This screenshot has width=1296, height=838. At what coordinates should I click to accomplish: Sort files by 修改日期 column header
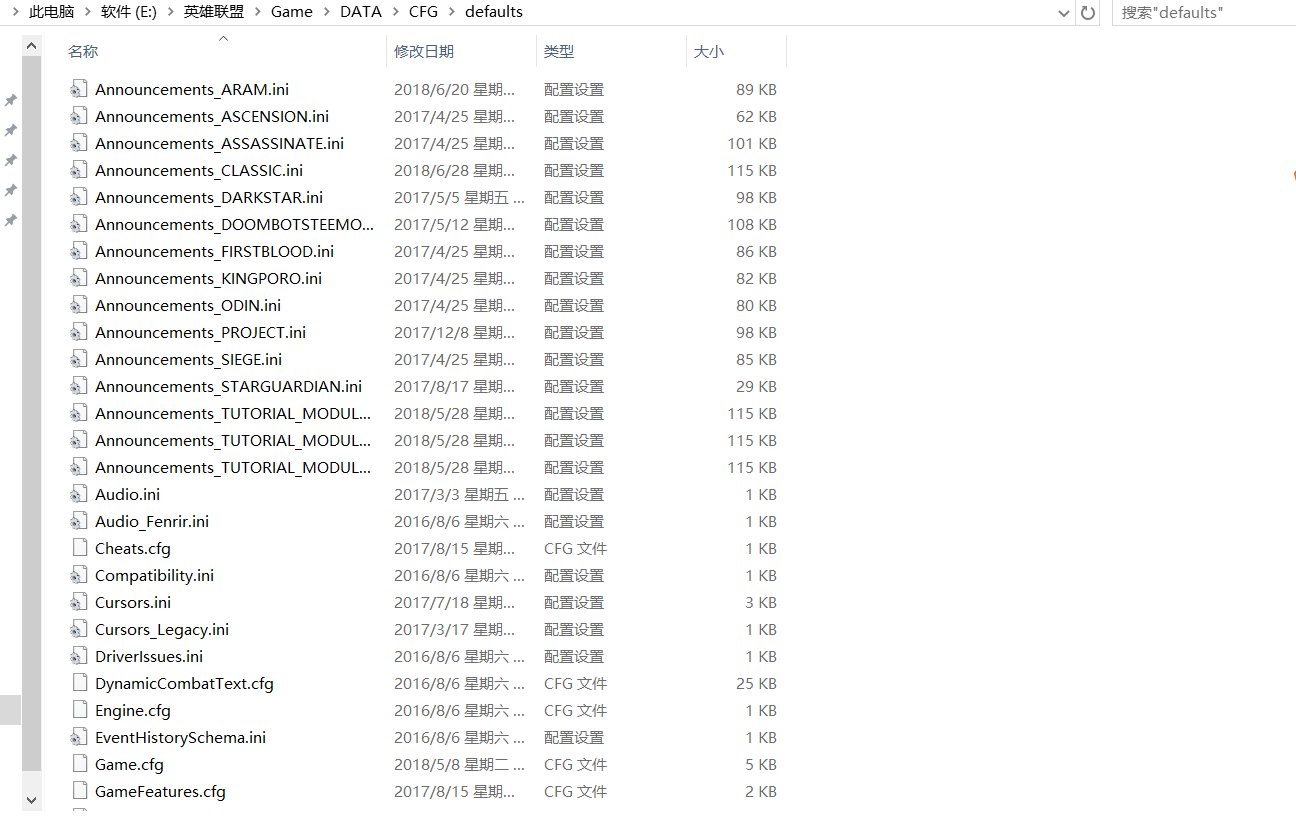click(423, 51)
